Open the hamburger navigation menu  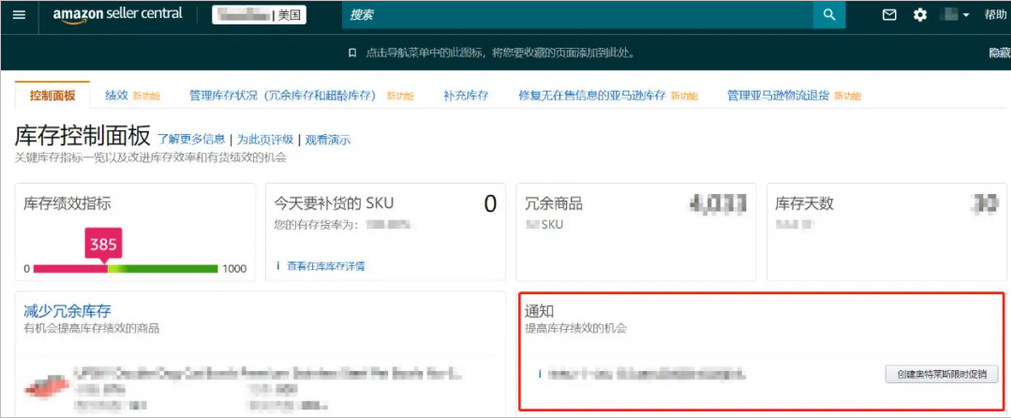coord(19,15)
